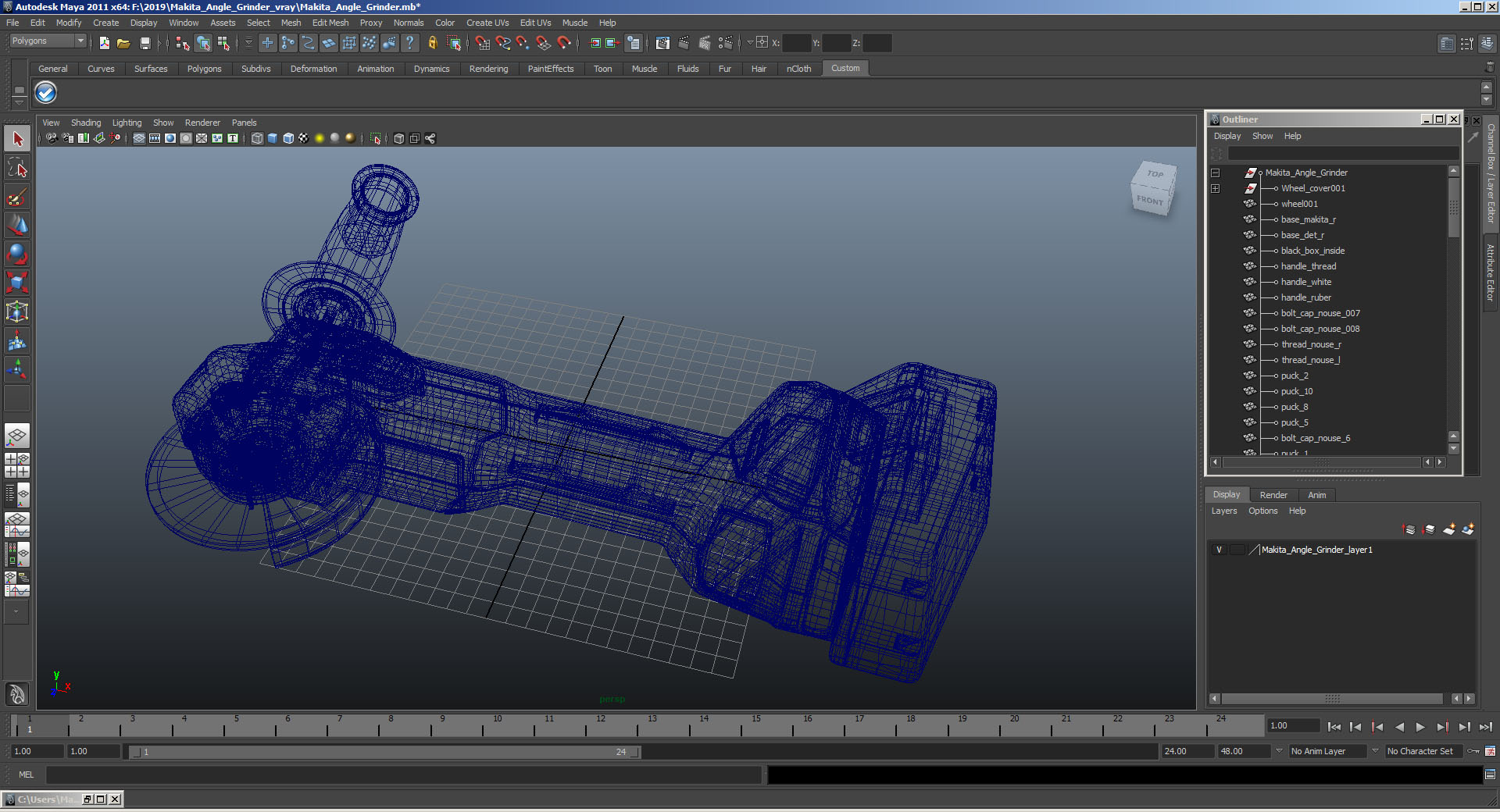Save the current scene
The width and height of the screenshot is (1500, 812).
(x=145, y=43)
